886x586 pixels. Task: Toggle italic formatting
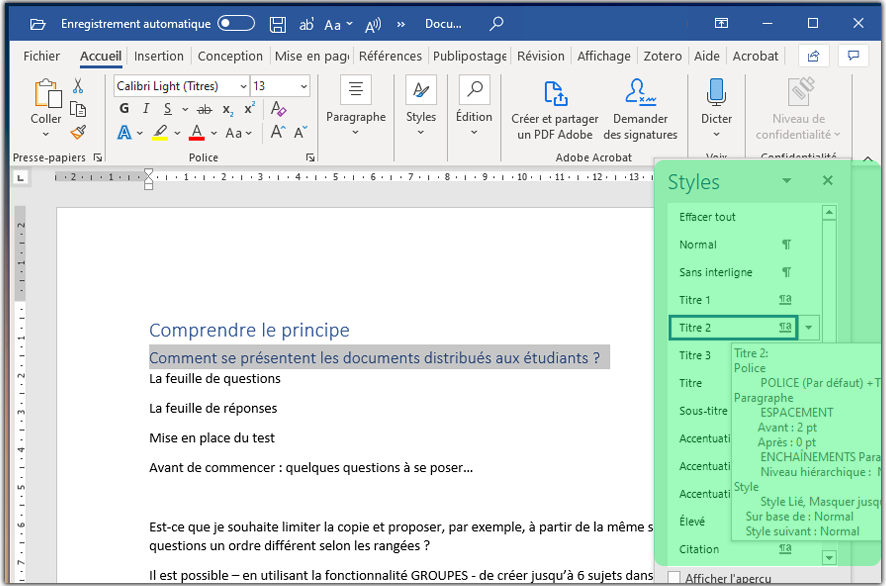(146, 108)
